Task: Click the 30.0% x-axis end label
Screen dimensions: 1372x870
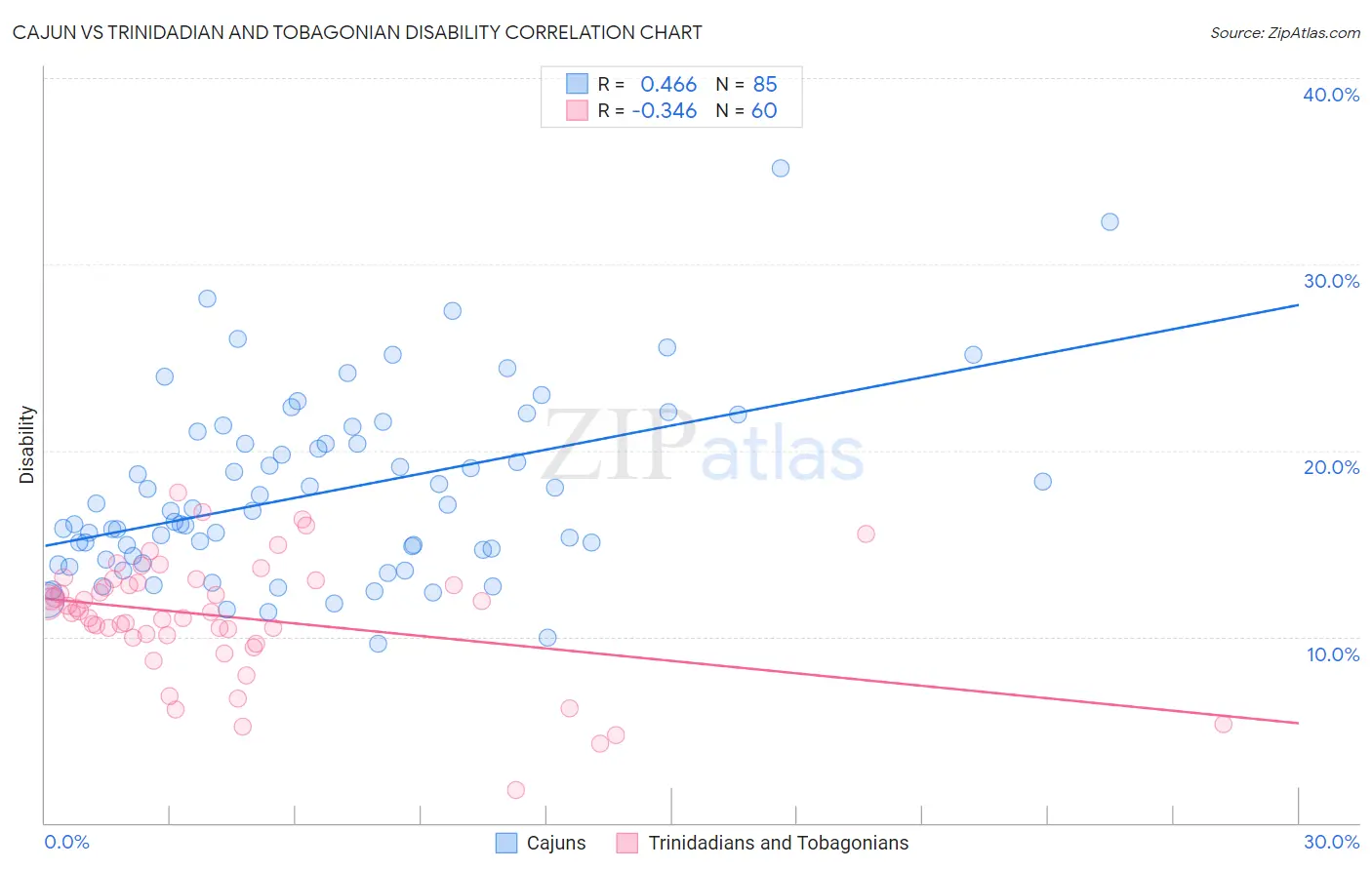Action: (1331, 842)
